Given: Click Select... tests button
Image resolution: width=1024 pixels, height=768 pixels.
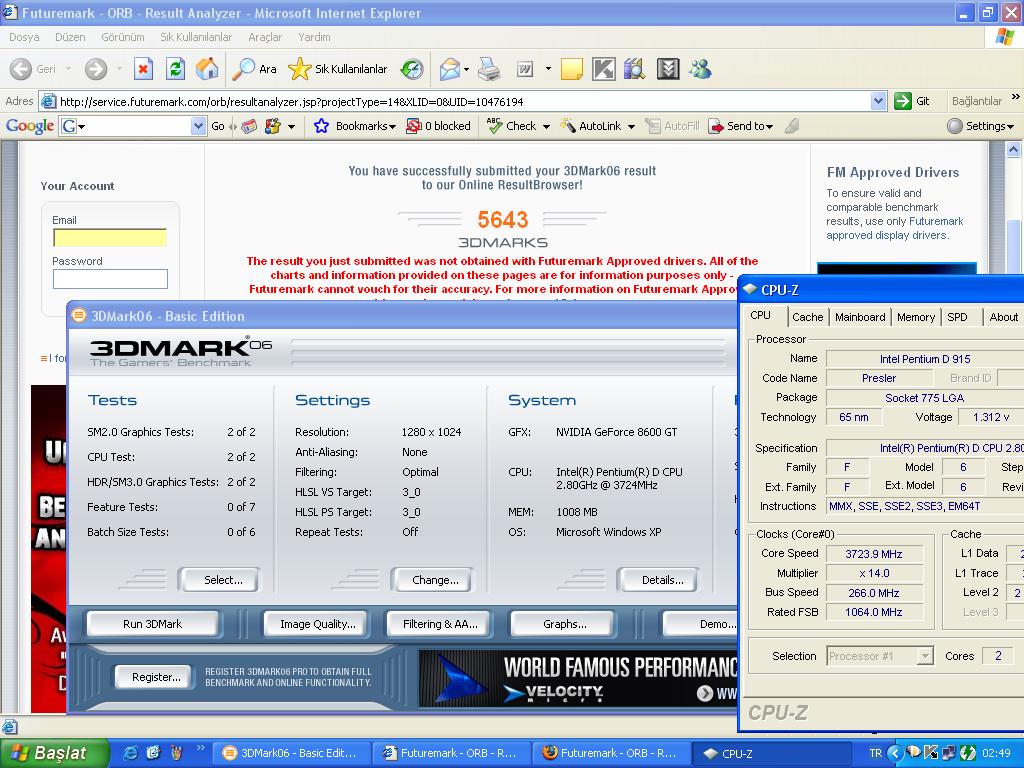Looking at the screenshot, I should click(223, 580).
